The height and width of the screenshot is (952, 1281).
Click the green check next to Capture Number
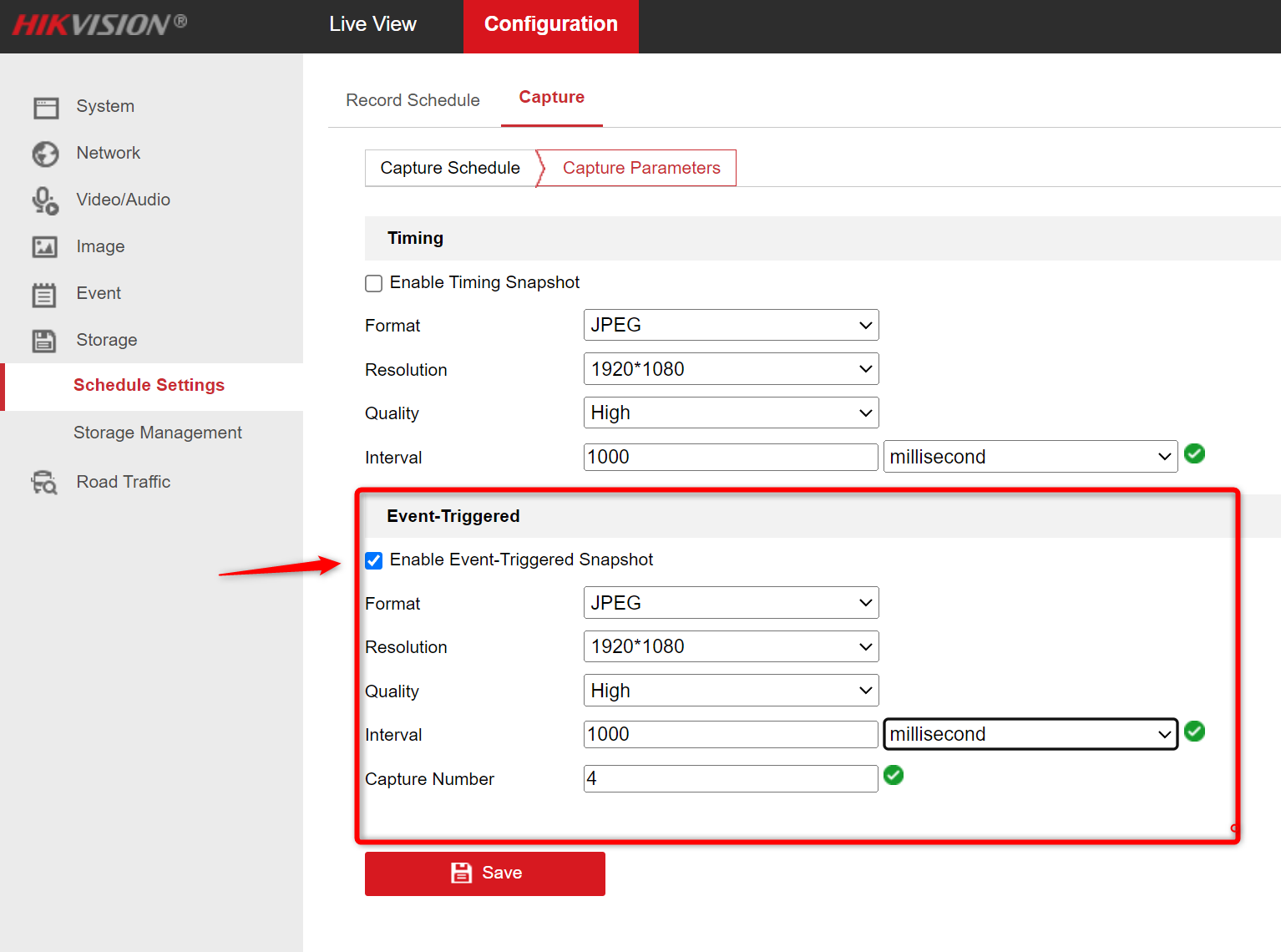pos(894,776)
